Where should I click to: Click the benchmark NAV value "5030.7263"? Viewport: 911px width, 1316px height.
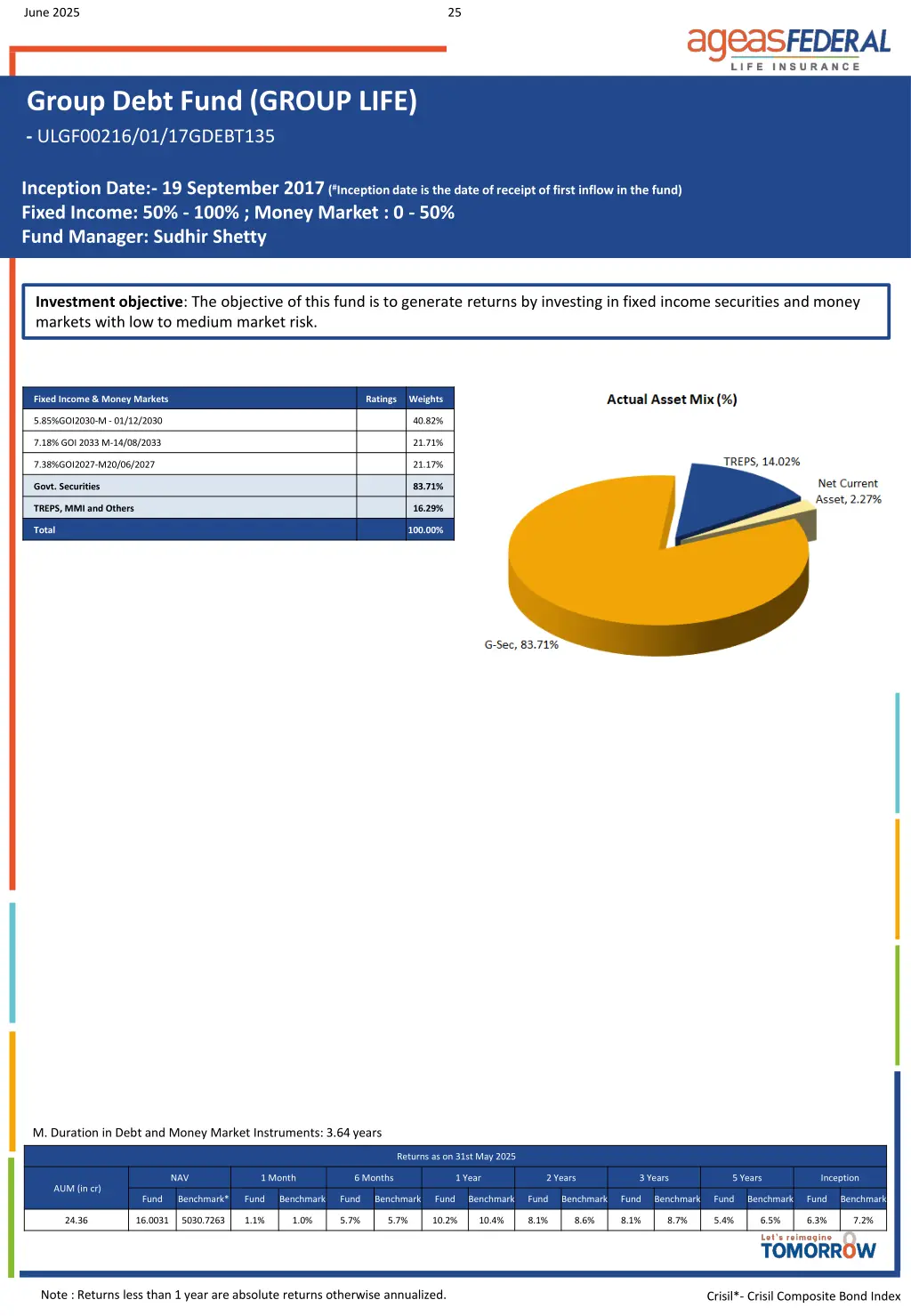(204, 1221)
